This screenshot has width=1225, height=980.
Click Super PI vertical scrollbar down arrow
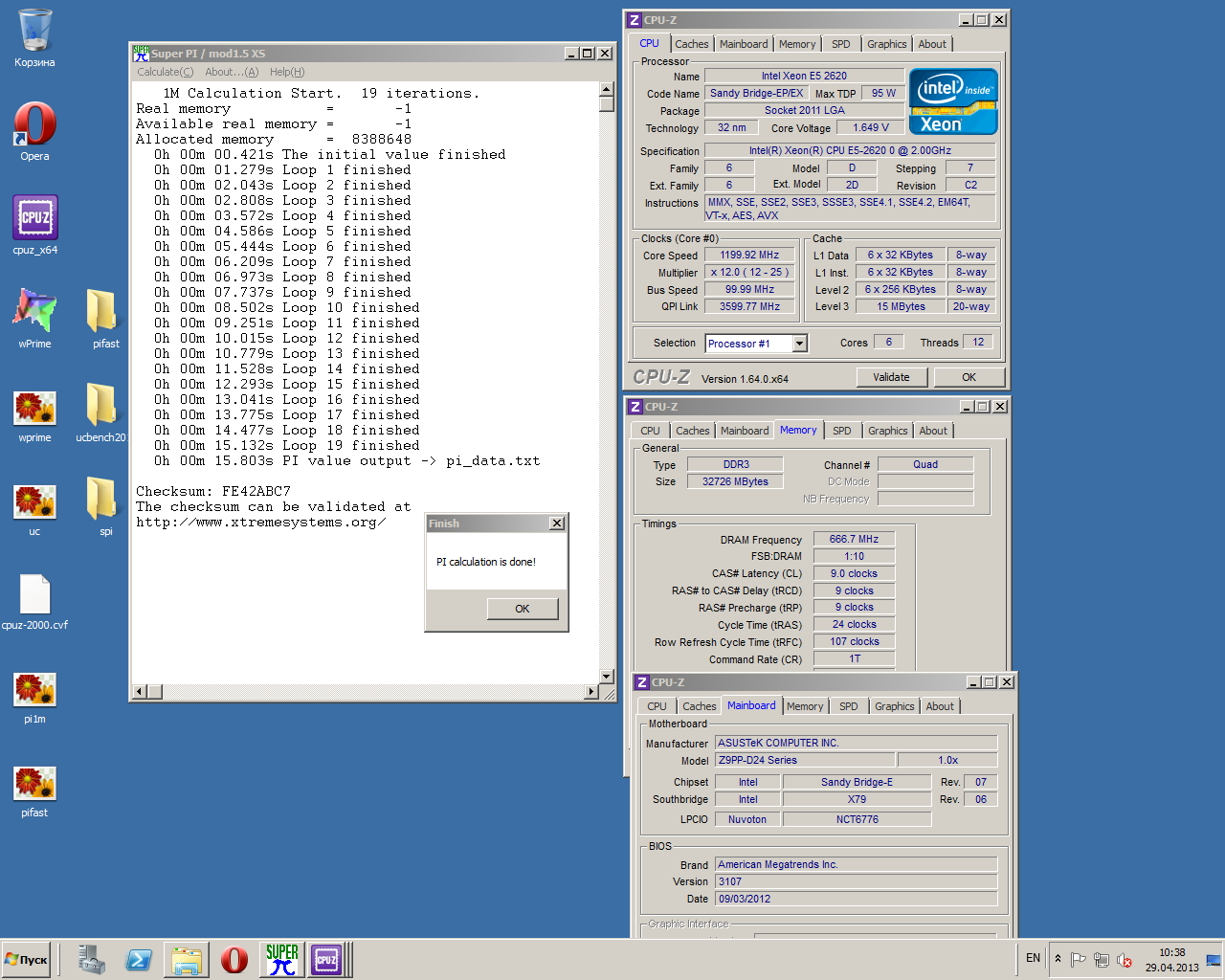click(x=606, y=676)
